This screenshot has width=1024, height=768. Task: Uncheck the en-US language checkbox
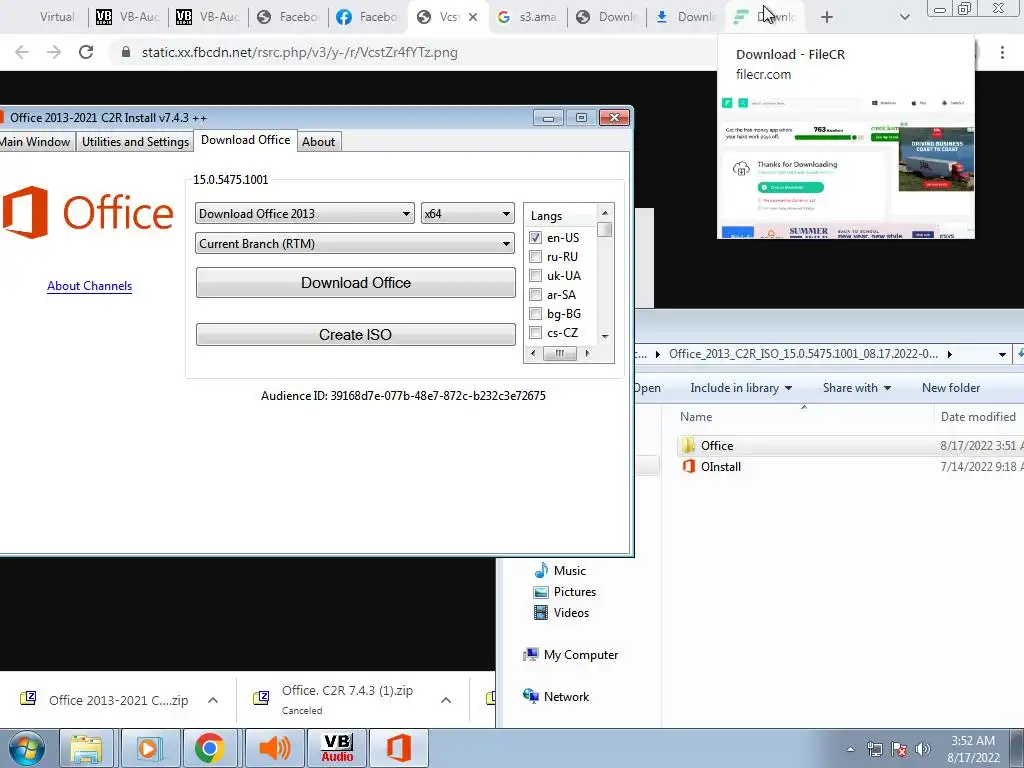(536, 238)
